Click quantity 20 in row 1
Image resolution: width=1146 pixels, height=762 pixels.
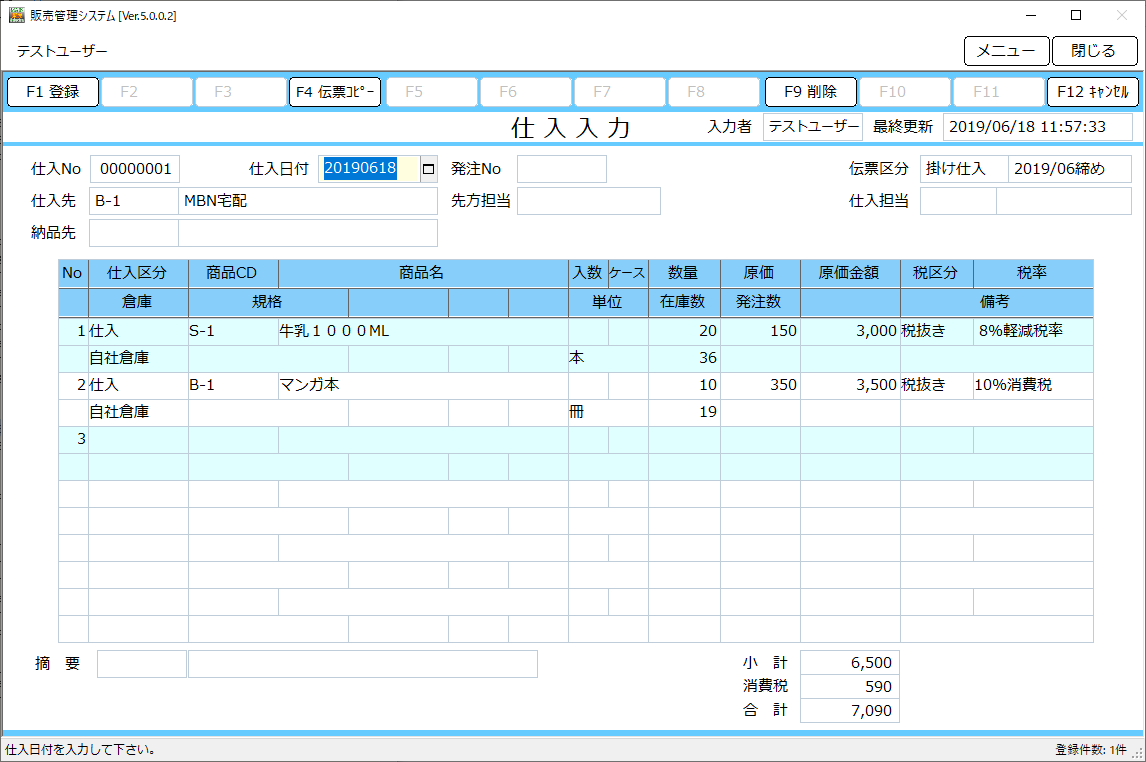(x=684, y=332)
